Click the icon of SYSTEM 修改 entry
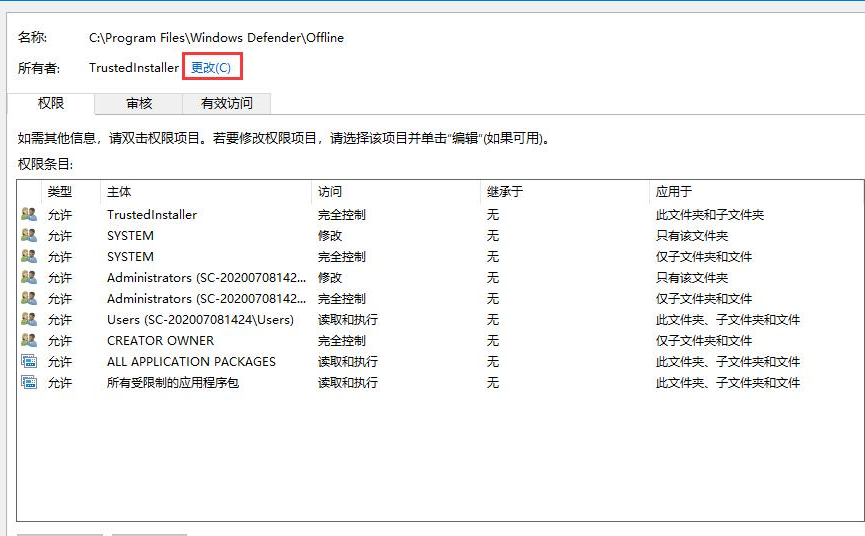 point(28,236)
